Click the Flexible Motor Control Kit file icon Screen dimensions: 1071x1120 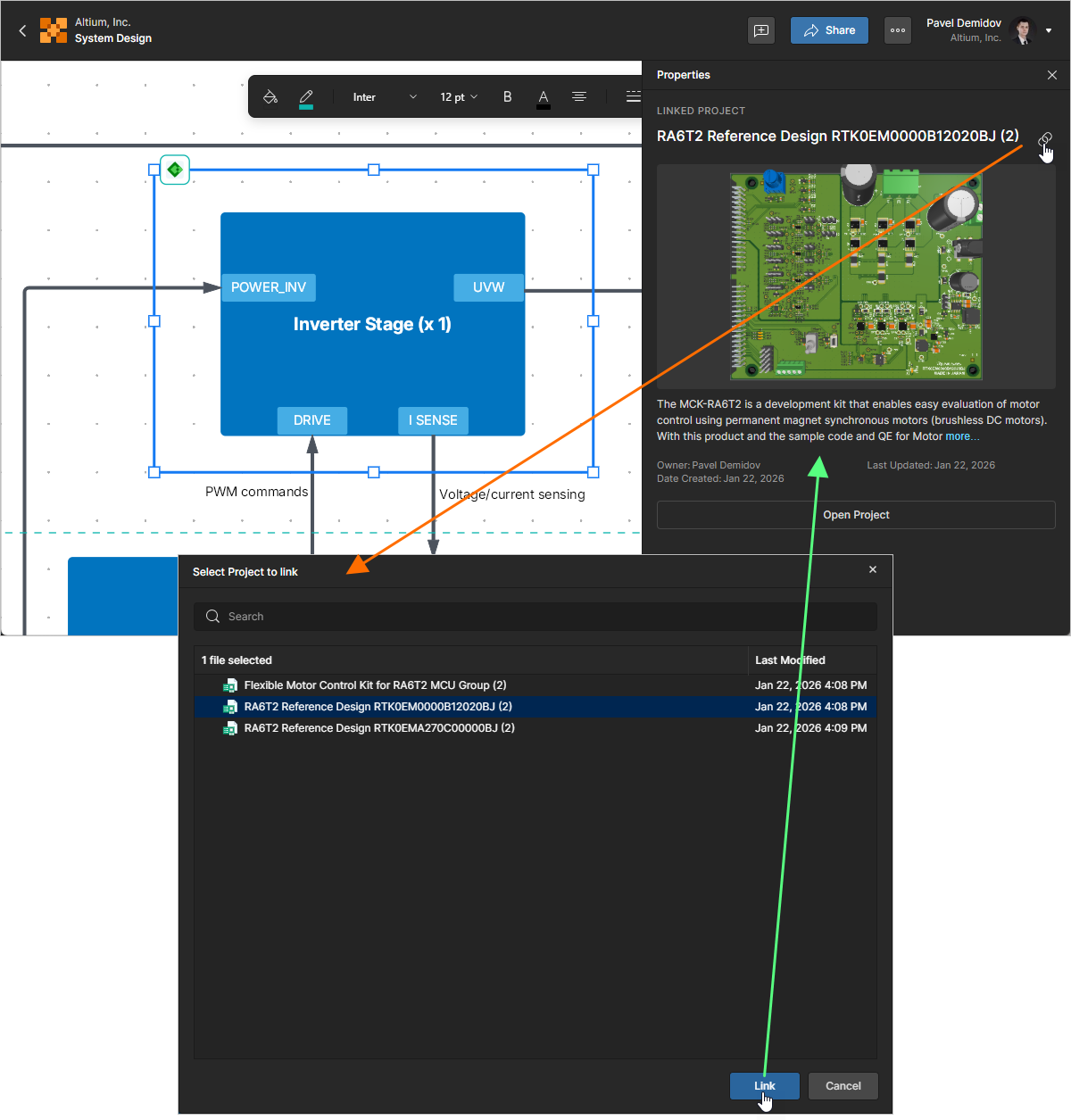pos(229,685)
